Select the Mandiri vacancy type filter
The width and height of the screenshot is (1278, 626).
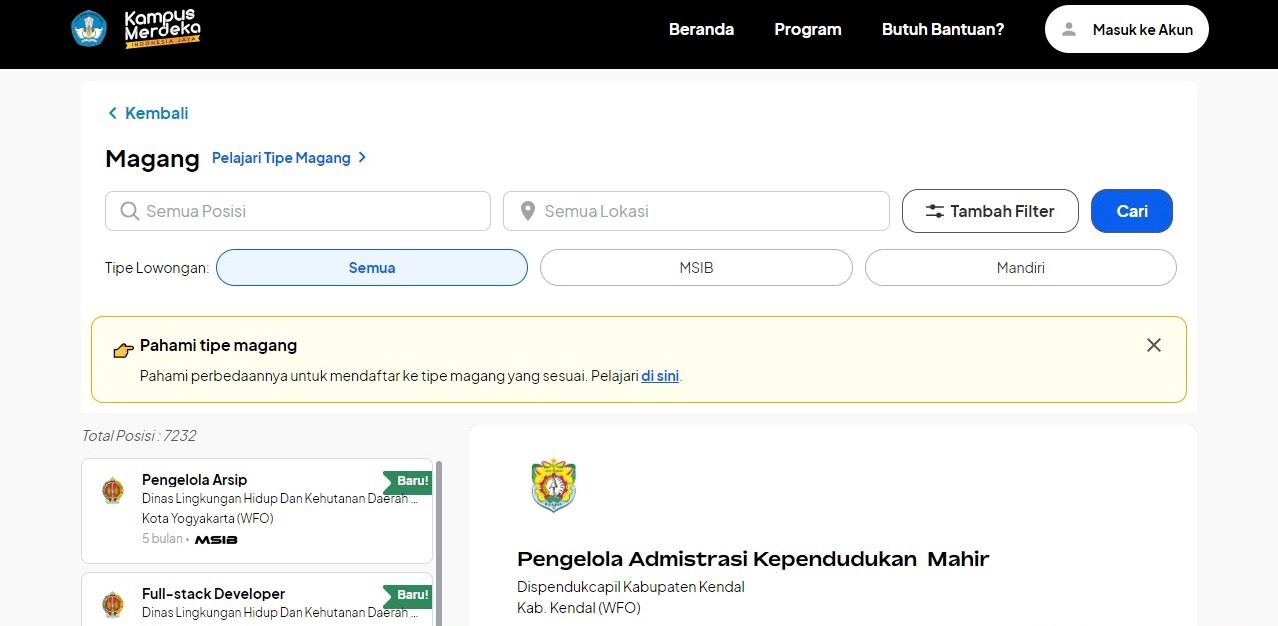1020,268
